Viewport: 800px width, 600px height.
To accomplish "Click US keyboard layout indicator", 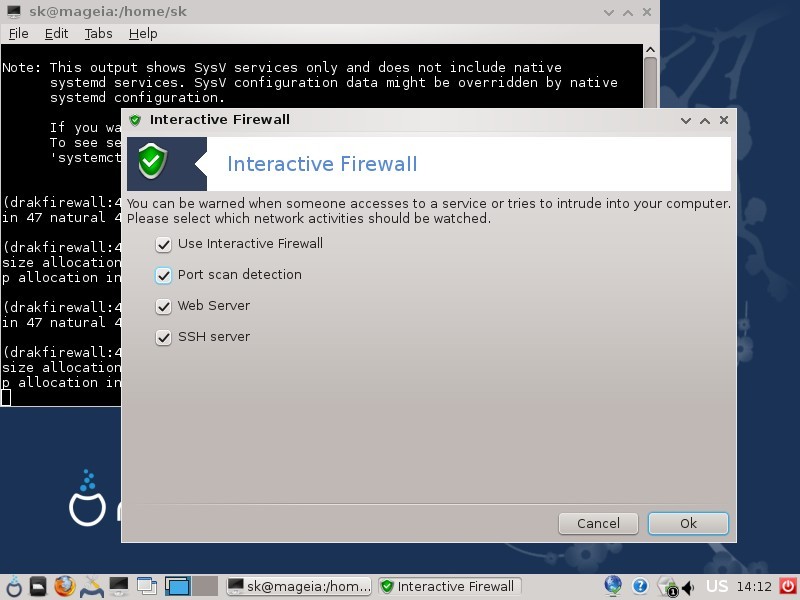I will [x=717, y=586].
